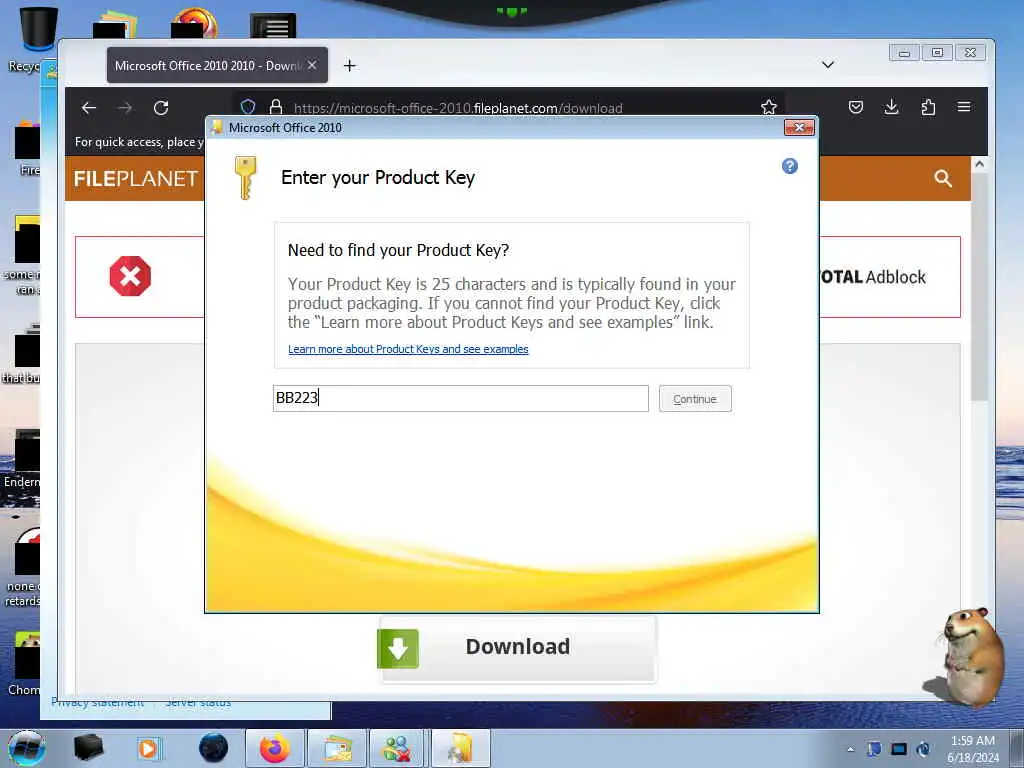The height and width of the screenshot is (768, 1024).
Task: Bookmark page with the star icon
Action: tap(769, 107)
